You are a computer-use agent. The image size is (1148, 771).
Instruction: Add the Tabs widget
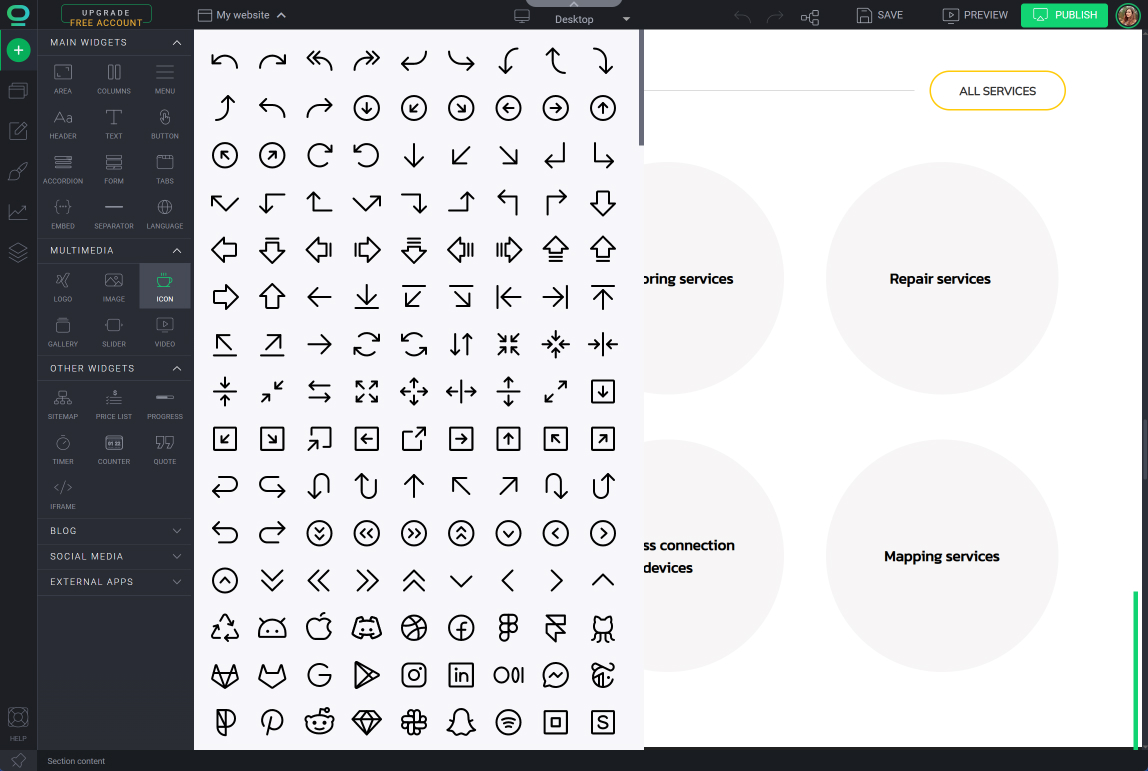pos(165,169)
